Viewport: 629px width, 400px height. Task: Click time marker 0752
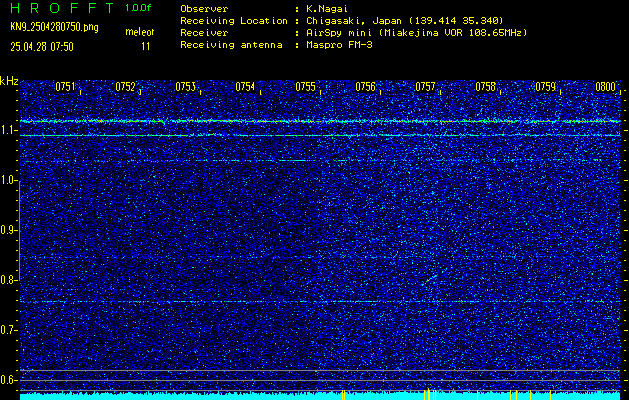(125, 87)
